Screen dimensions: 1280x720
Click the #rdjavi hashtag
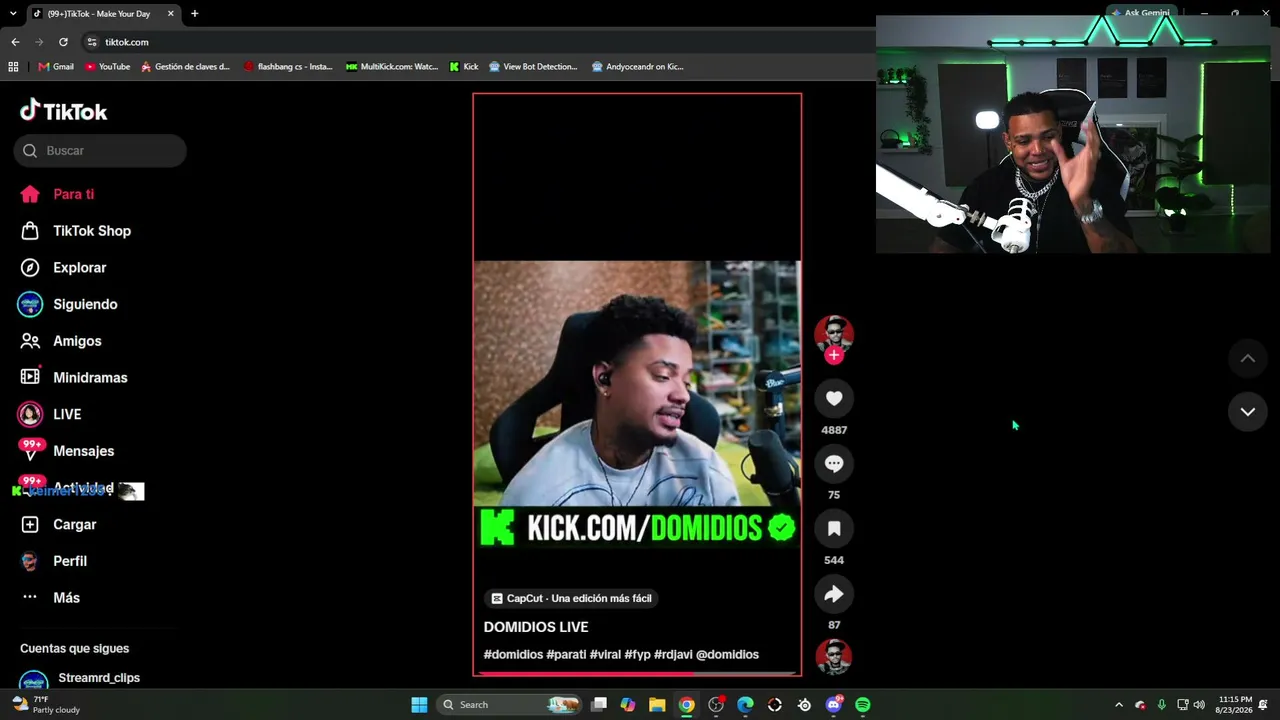[x=673, y=655]
